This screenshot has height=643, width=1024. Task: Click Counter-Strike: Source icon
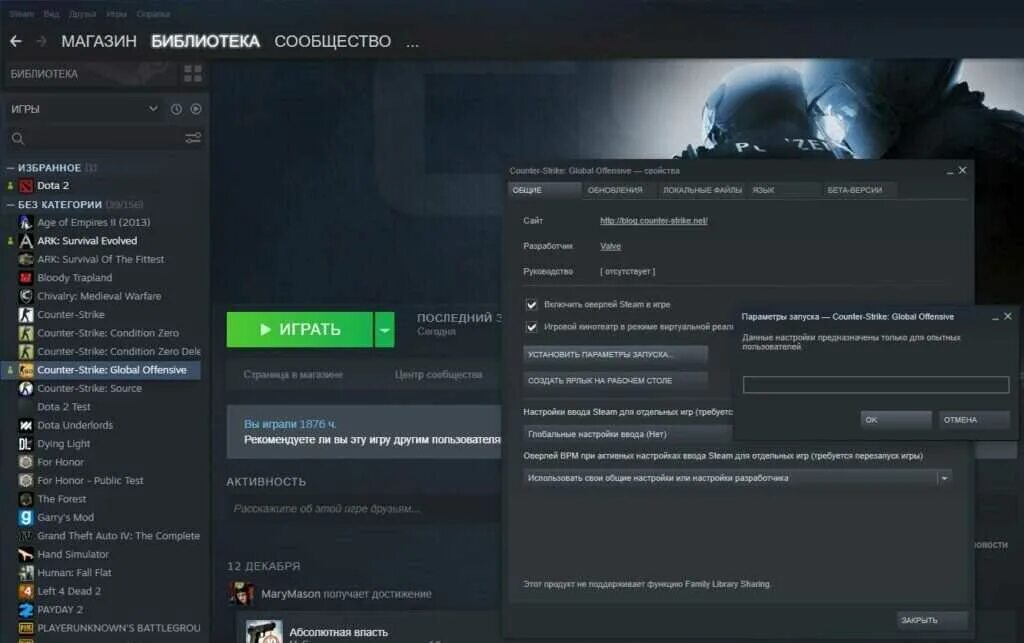(x=25, y=388)
